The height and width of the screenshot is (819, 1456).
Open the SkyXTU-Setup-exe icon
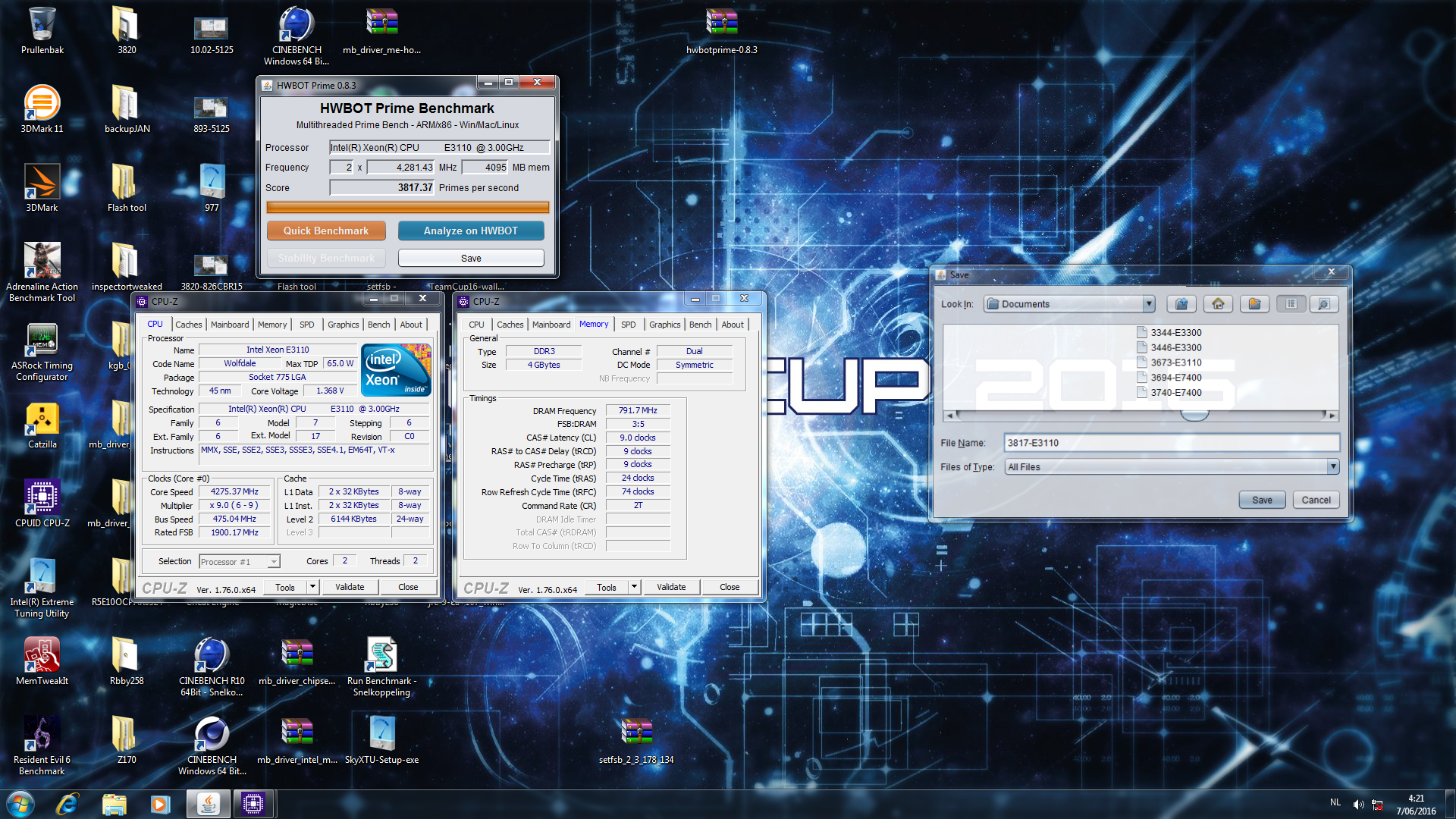(x=381, y=740)
